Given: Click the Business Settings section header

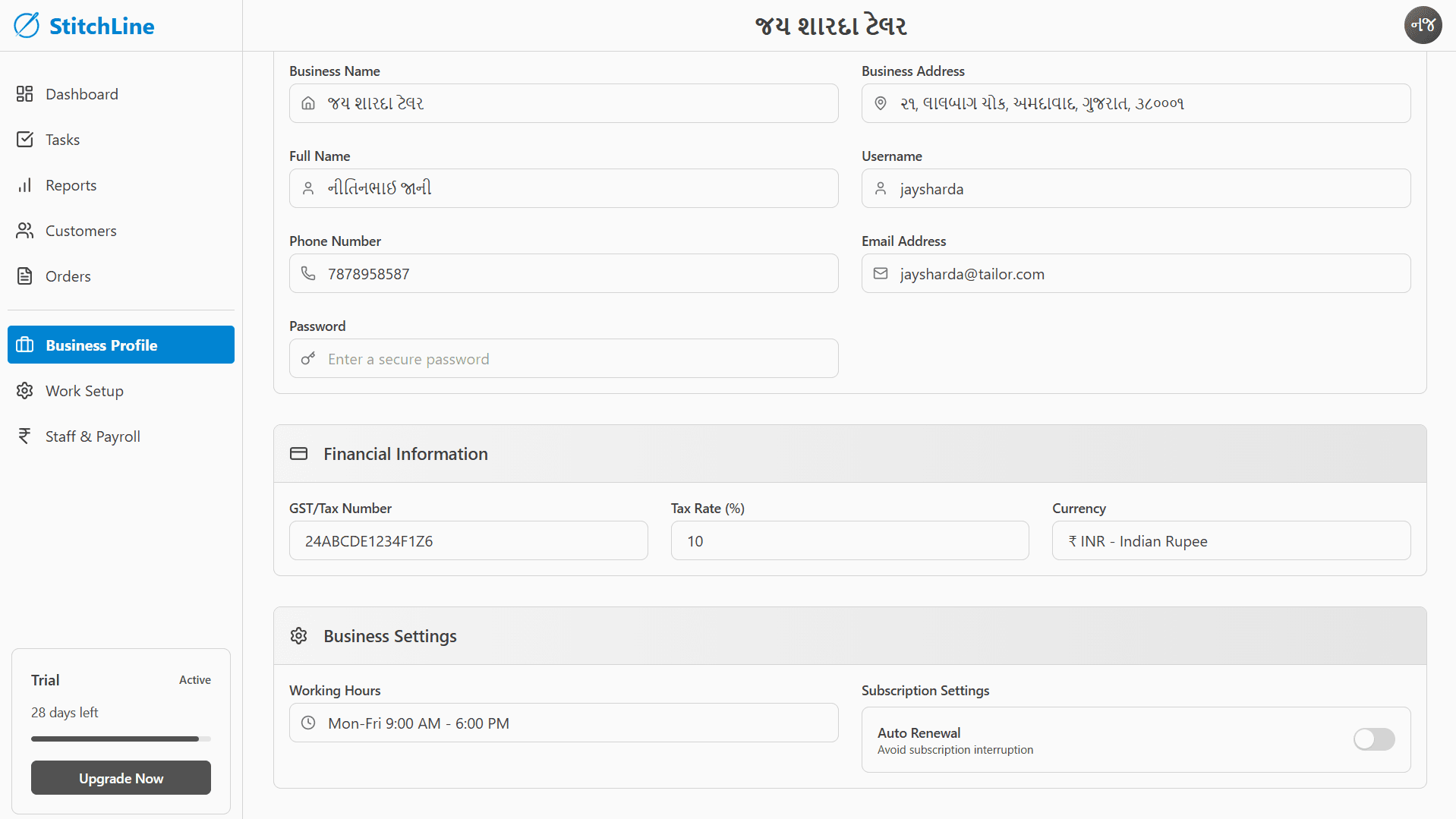Looking at the screenshot, I should click(389, 635).
